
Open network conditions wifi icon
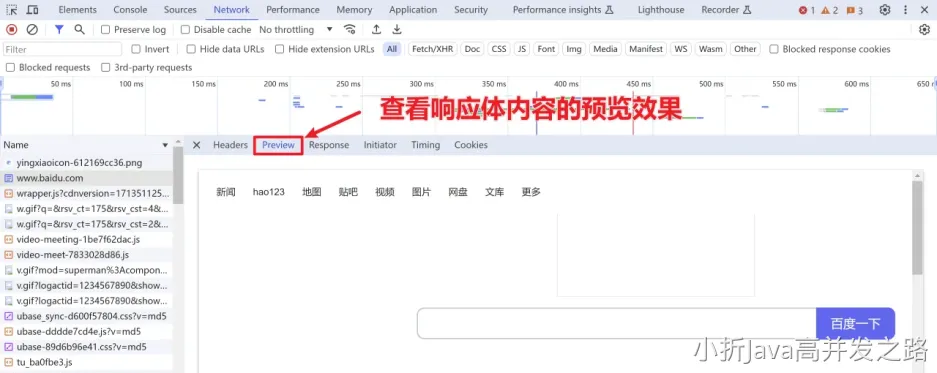tap(350, 29)
